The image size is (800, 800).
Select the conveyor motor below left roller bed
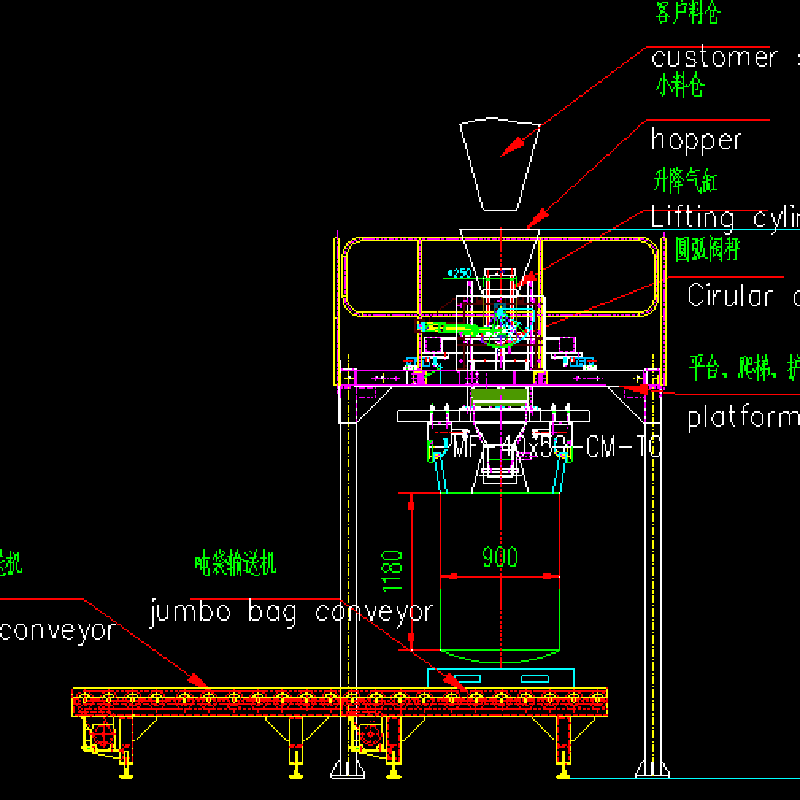(102, 736)
